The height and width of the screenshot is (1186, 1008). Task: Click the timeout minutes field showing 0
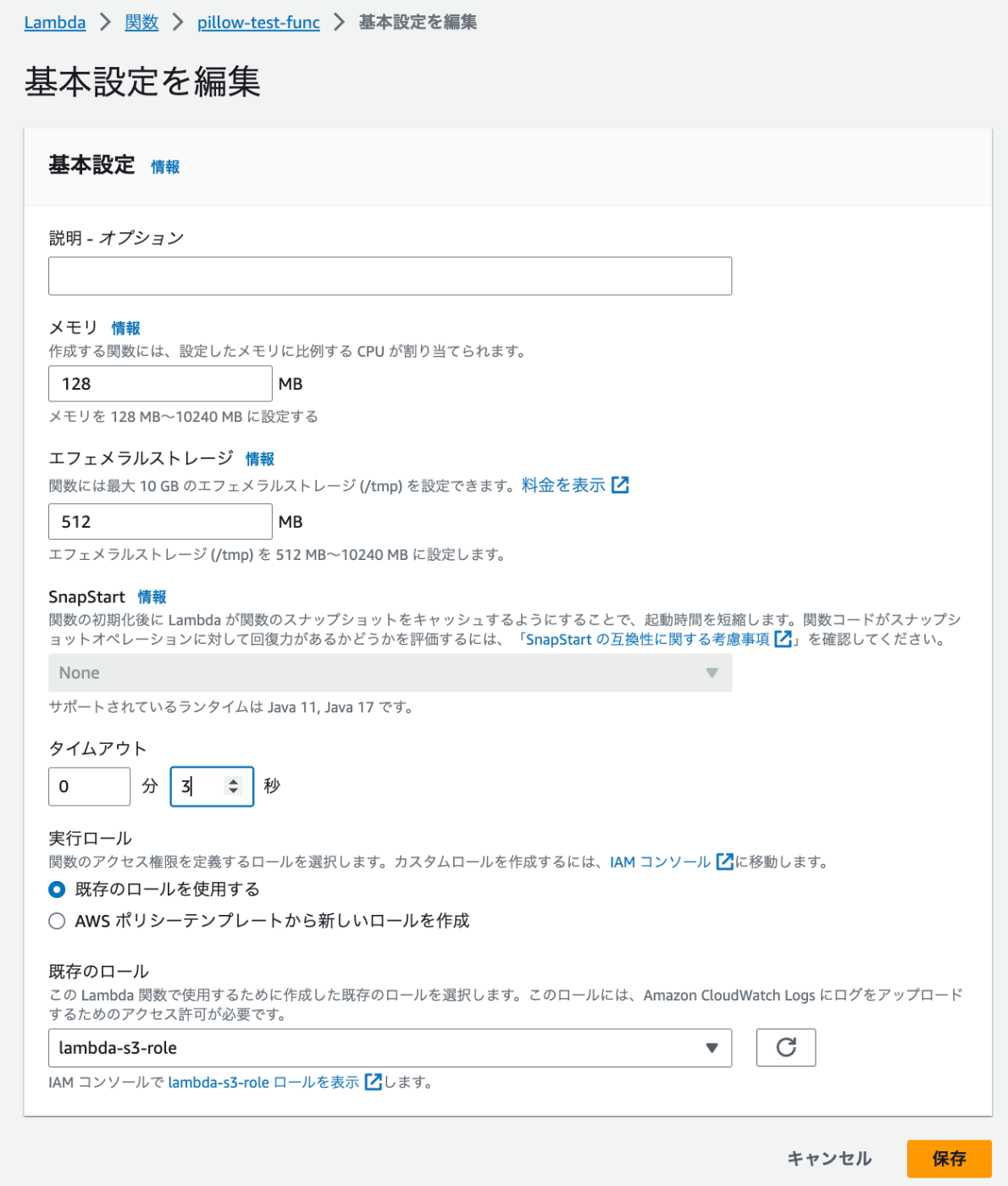click(89, 787)
